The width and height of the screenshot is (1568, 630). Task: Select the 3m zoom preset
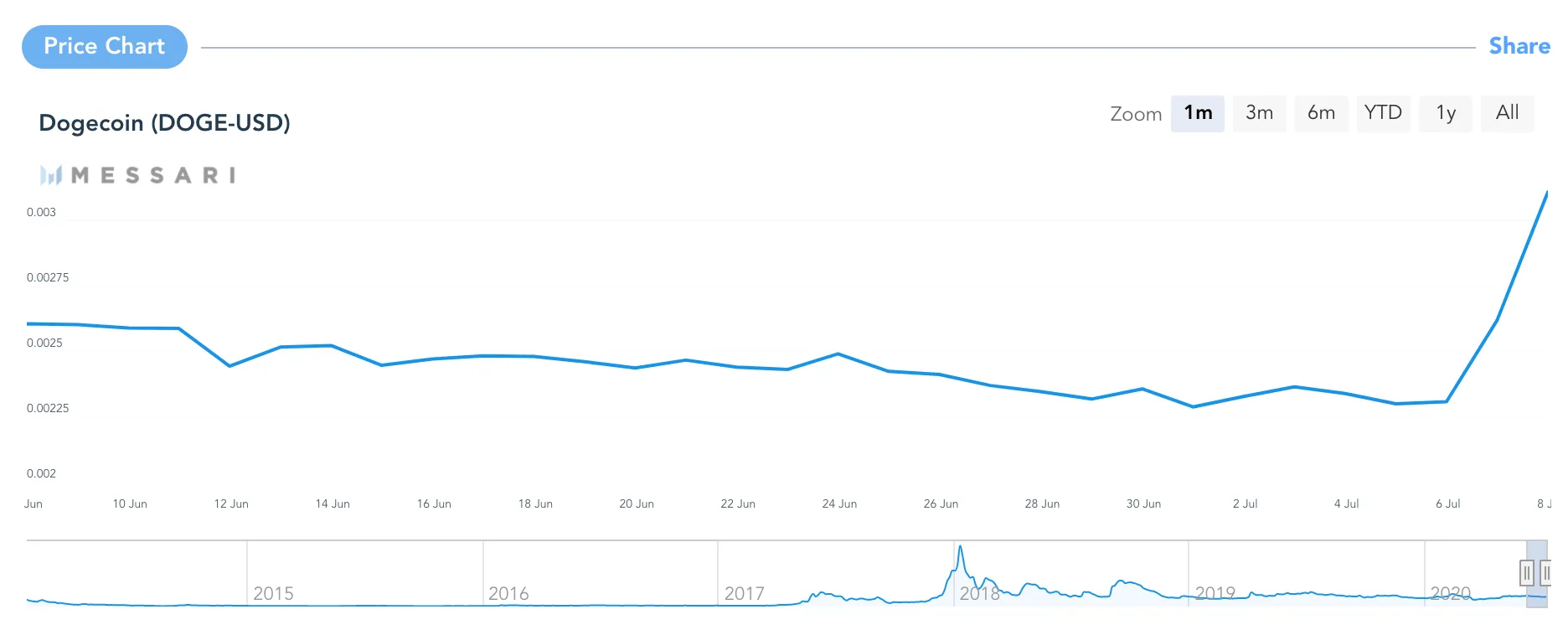click(1260, 112)
